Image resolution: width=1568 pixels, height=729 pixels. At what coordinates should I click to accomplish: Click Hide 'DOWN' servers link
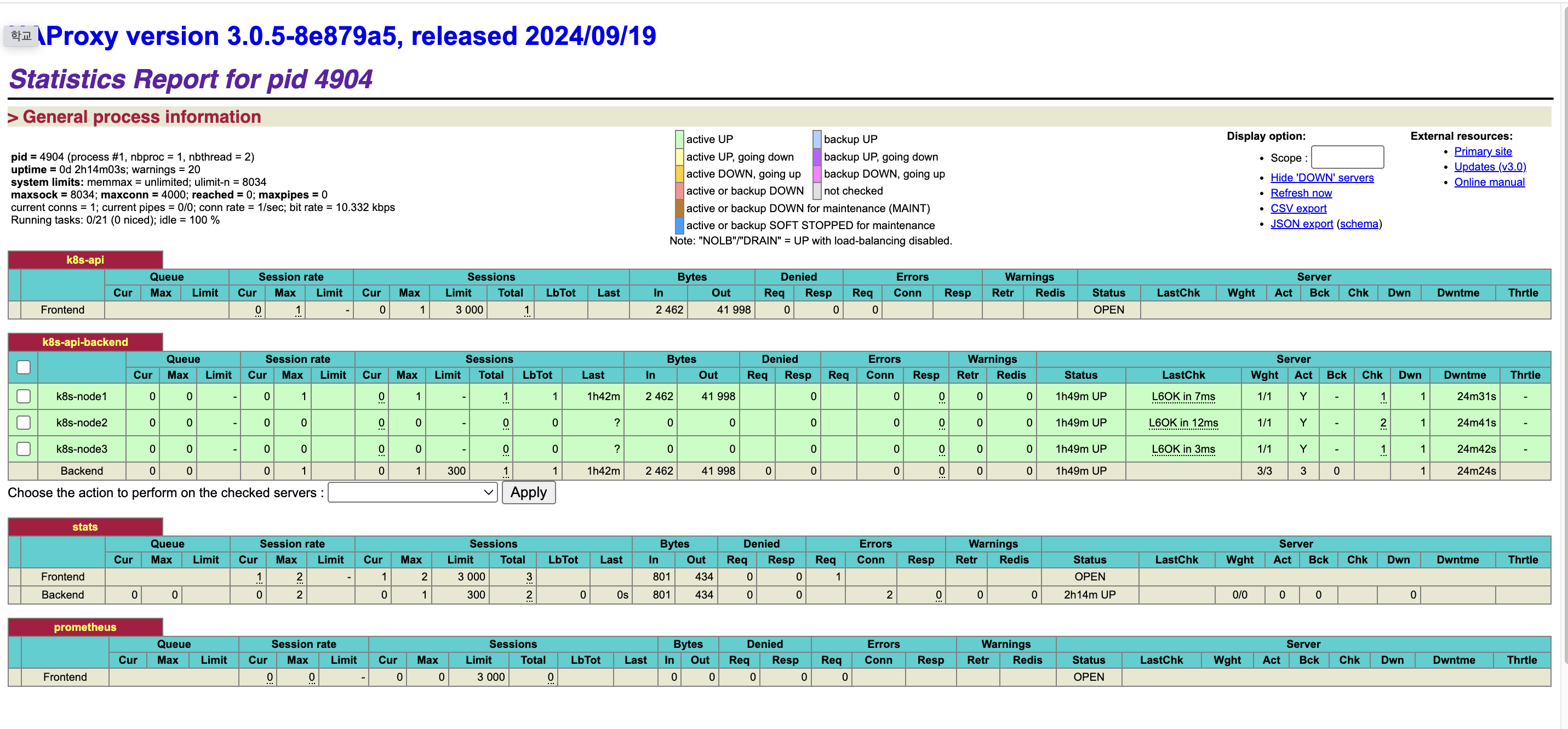(1321, 177)
